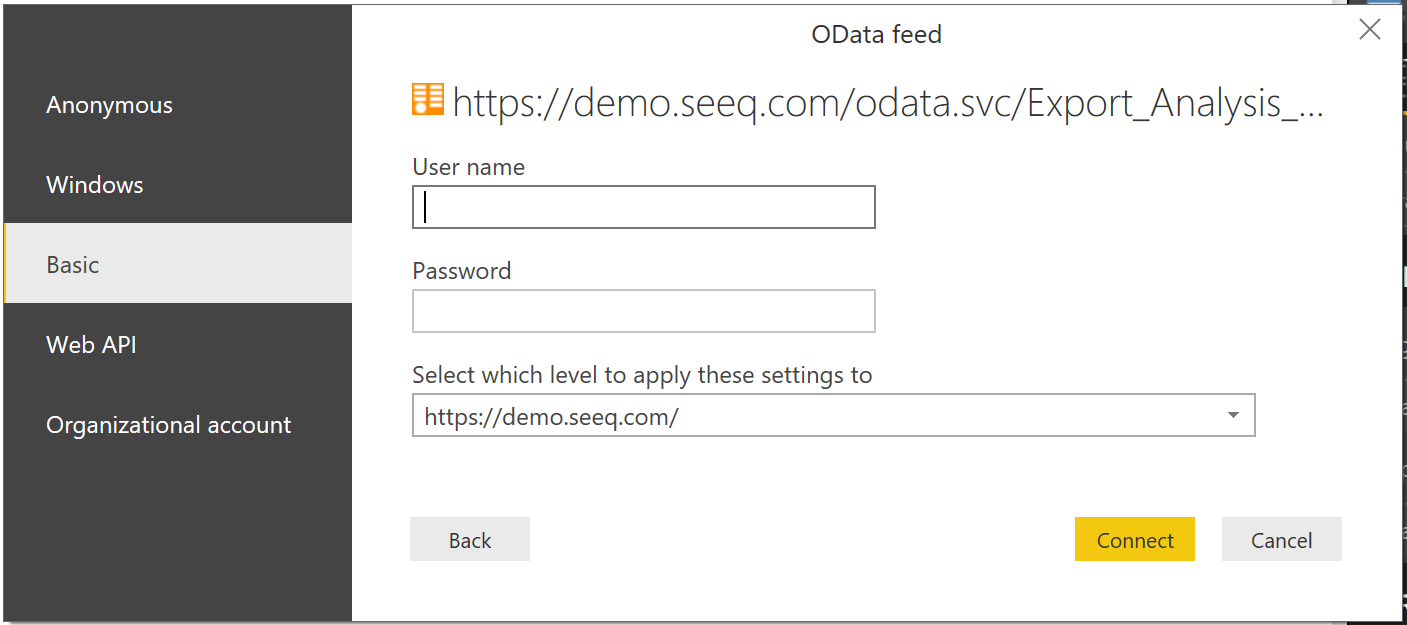Click the User name label

468,167
